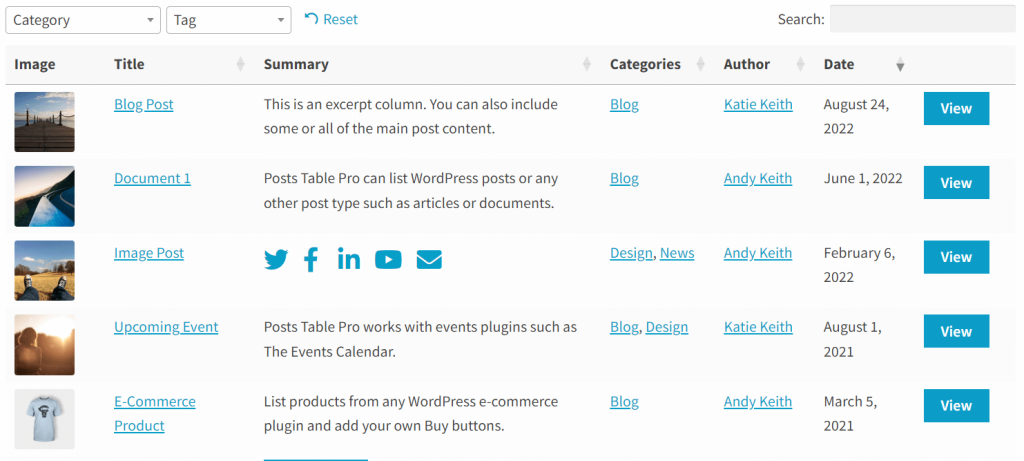Click the Categories column header text
1024x461 pixels.
click(x=645, y=64)
